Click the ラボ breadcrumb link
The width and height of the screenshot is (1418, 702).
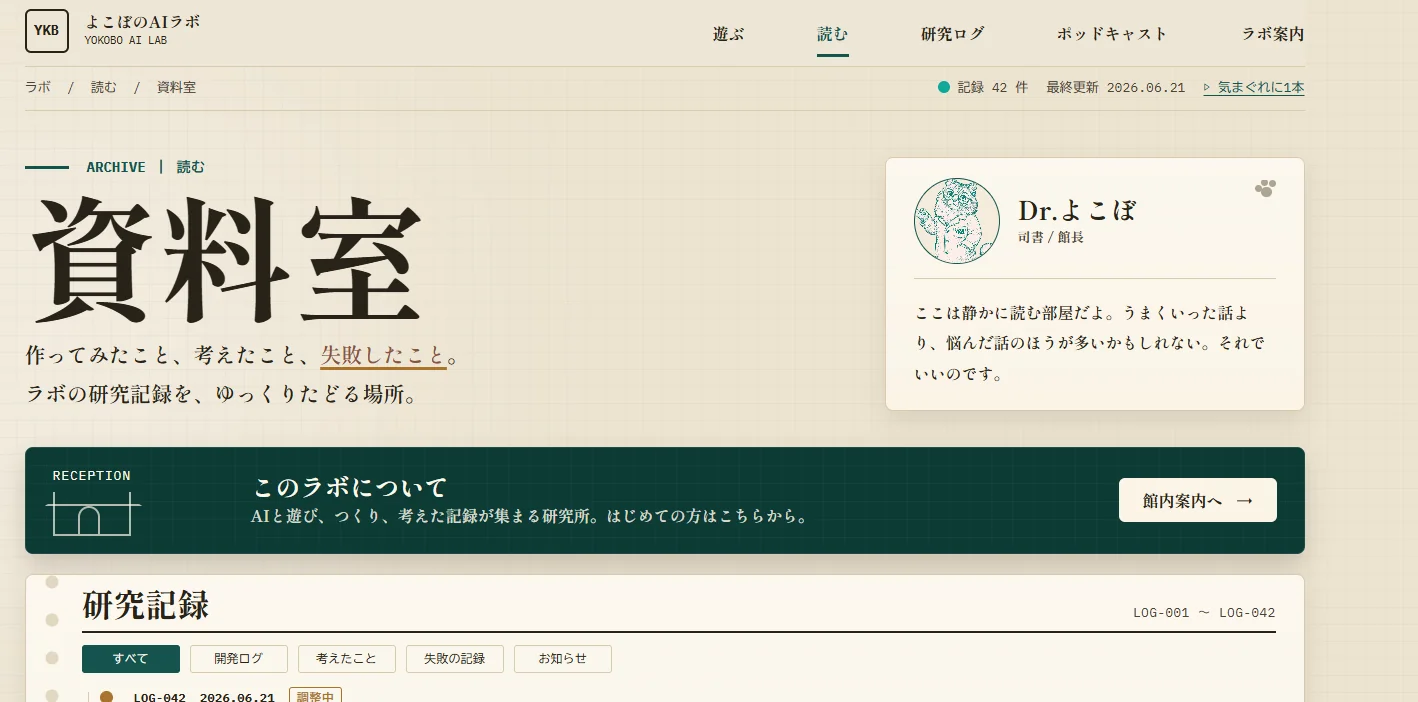(x=38, y=88)
